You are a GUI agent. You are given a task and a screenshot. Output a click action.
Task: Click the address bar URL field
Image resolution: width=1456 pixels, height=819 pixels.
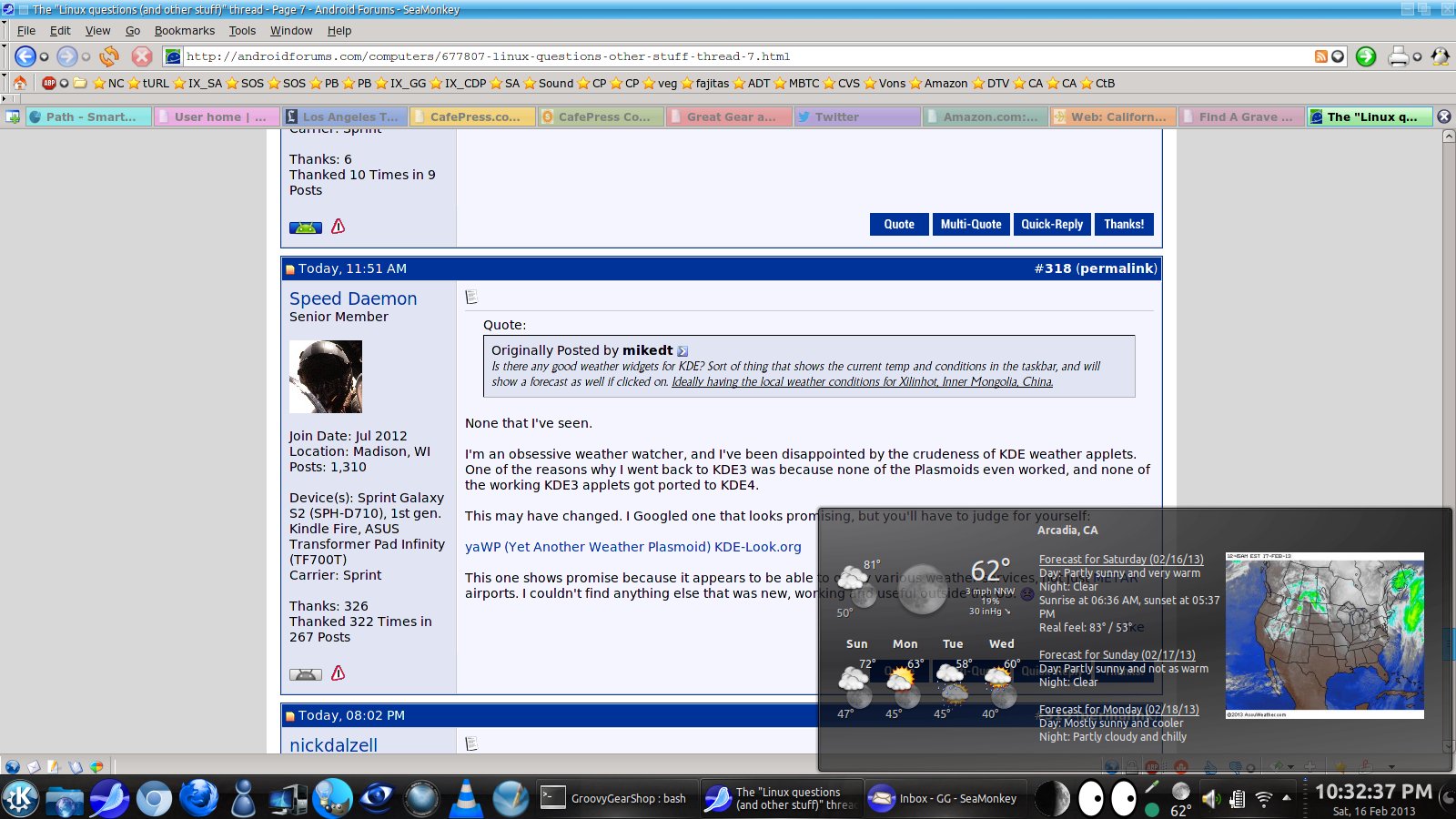(728, 56)
